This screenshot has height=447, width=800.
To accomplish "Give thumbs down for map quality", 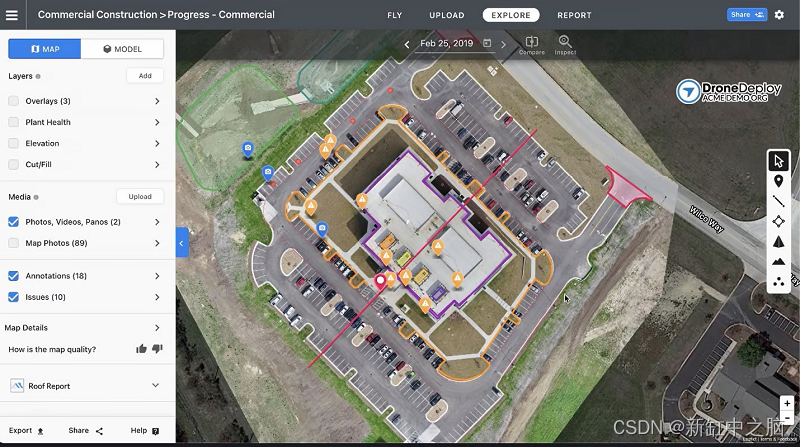I will [157, 349].
